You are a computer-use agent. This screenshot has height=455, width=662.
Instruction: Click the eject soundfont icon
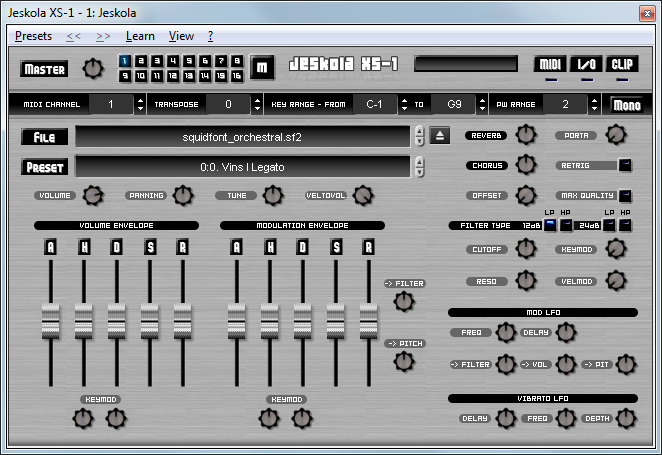[440, 135]
